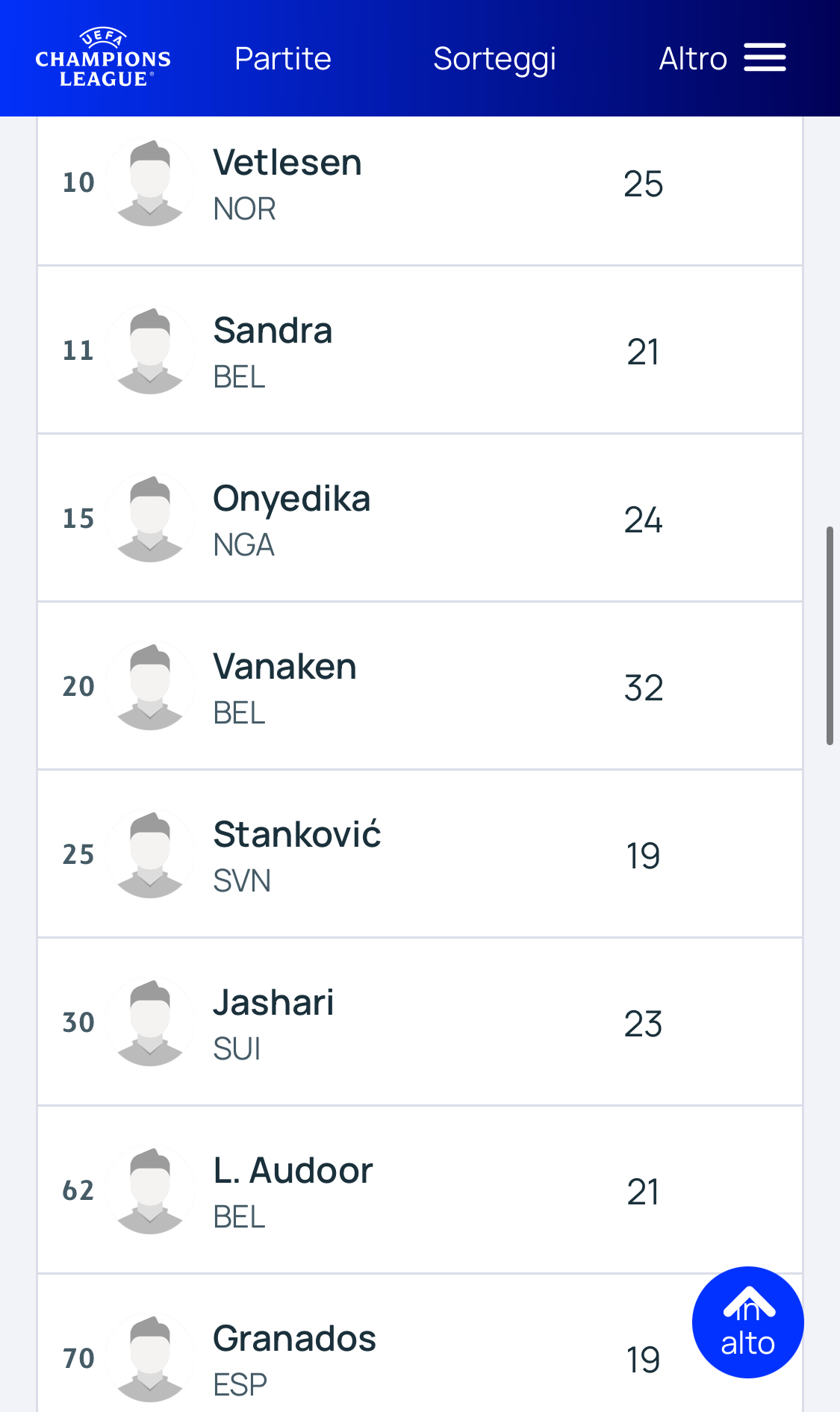
Task: Click Sandra's player avatar
Action: 150,350
